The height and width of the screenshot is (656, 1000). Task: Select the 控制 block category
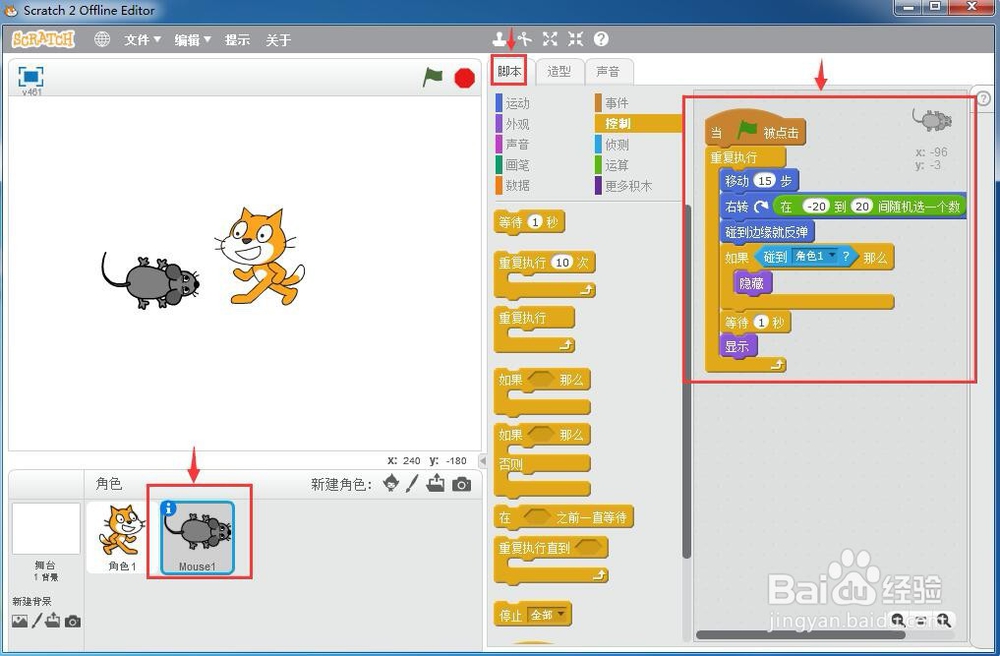click(x=638, y=123)
